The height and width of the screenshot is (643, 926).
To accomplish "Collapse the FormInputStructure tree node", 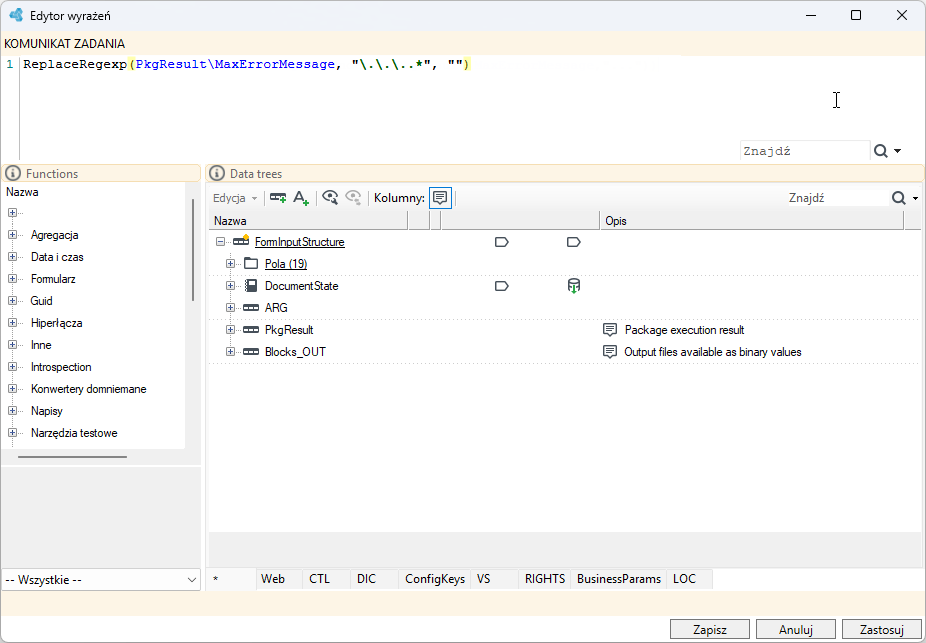I will [220, 242].
